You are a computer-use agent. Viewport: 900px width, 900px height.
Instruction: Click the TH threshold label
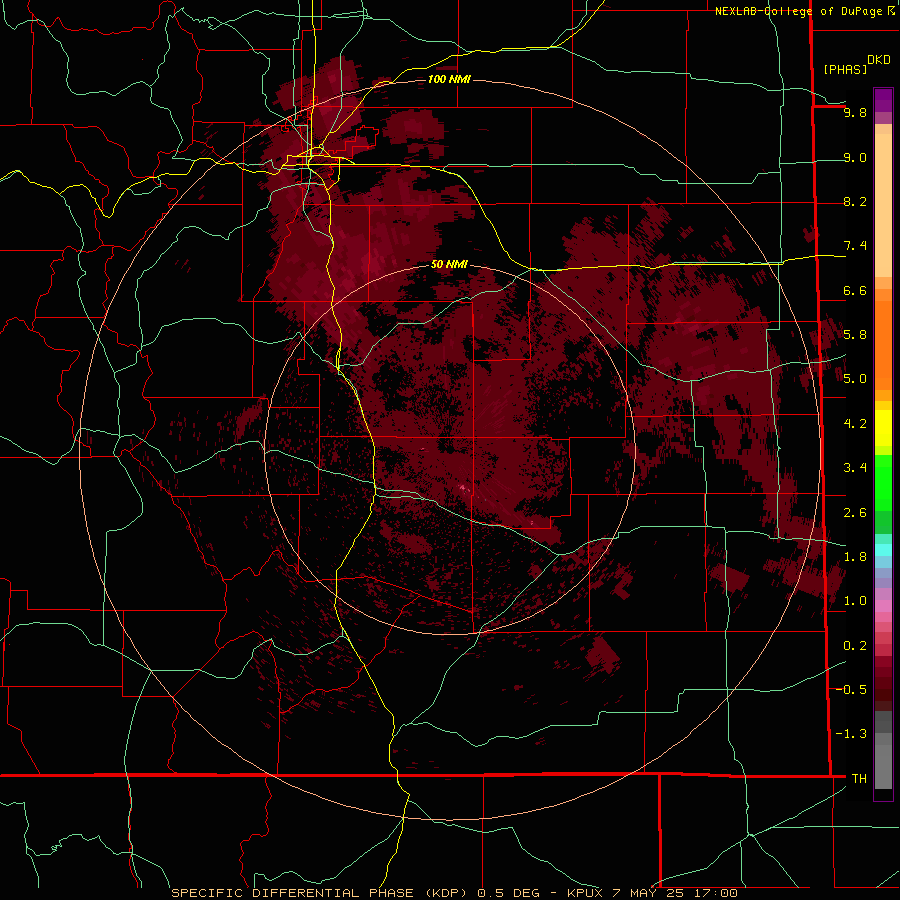point(859,779)
